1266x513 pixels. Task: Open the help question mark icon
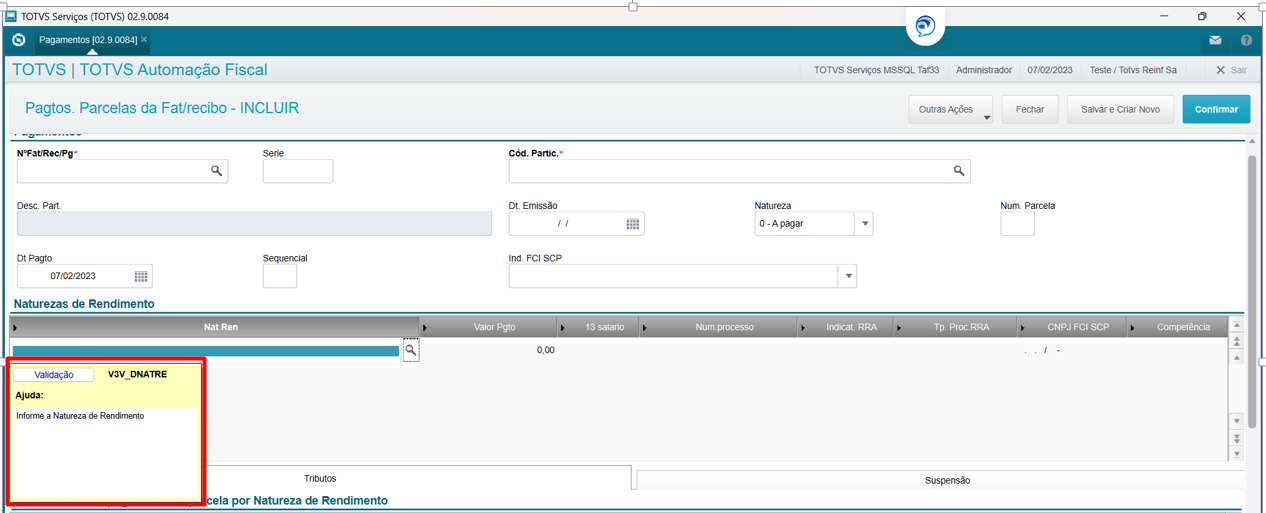(x=1246, y=41)
